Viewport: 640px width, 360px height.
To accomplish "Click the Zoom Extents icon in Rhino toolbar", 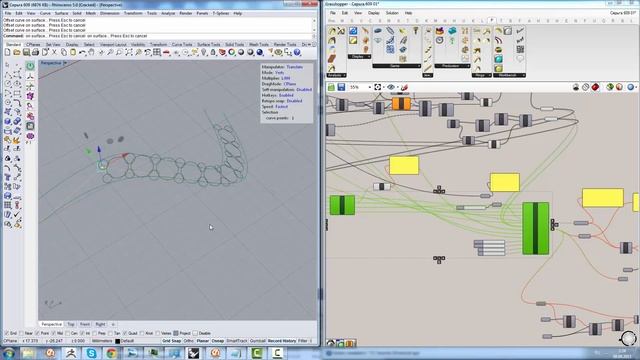I will coord(129,52).
